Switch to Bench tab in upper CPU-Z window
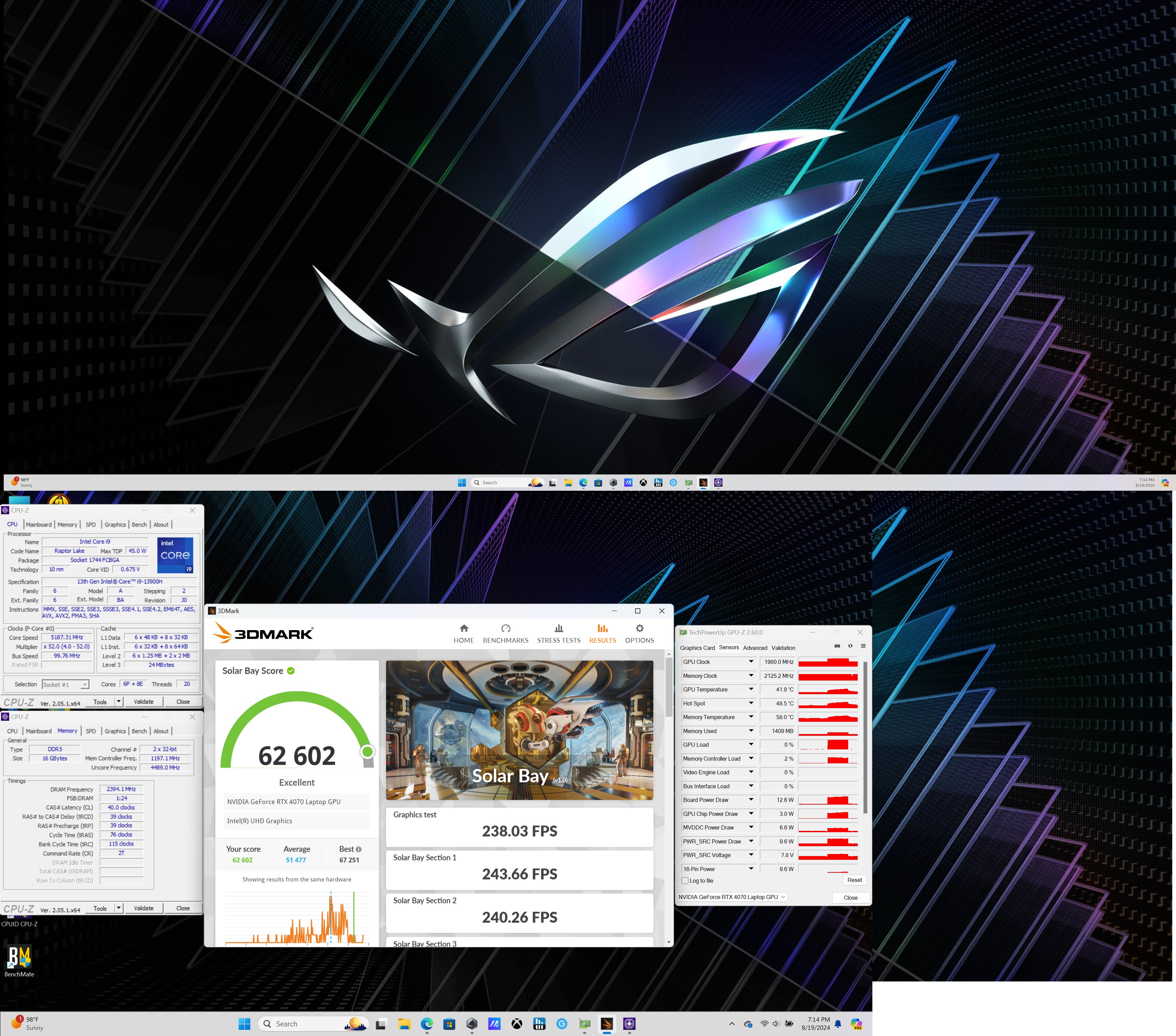This screenshot has height=1036, width=1176. [x=139, y=524]
